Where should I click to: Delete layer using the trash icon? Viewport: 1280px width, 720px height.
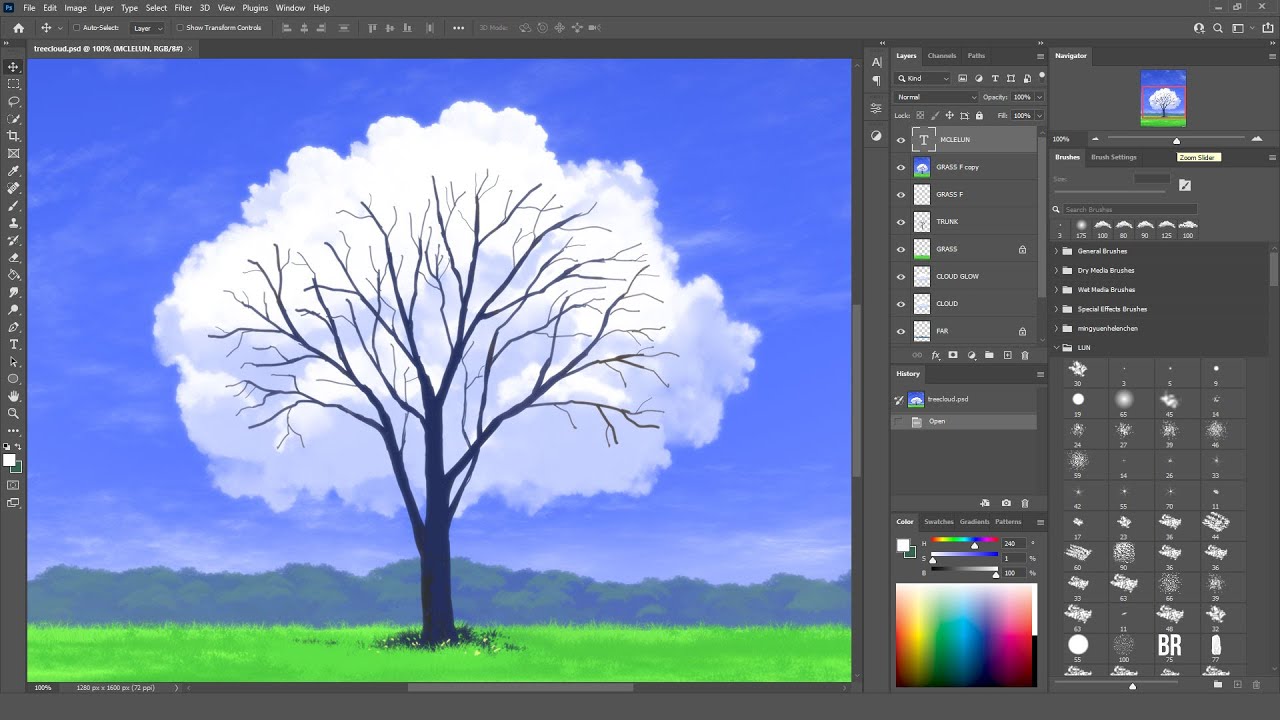coord(1025,355)
